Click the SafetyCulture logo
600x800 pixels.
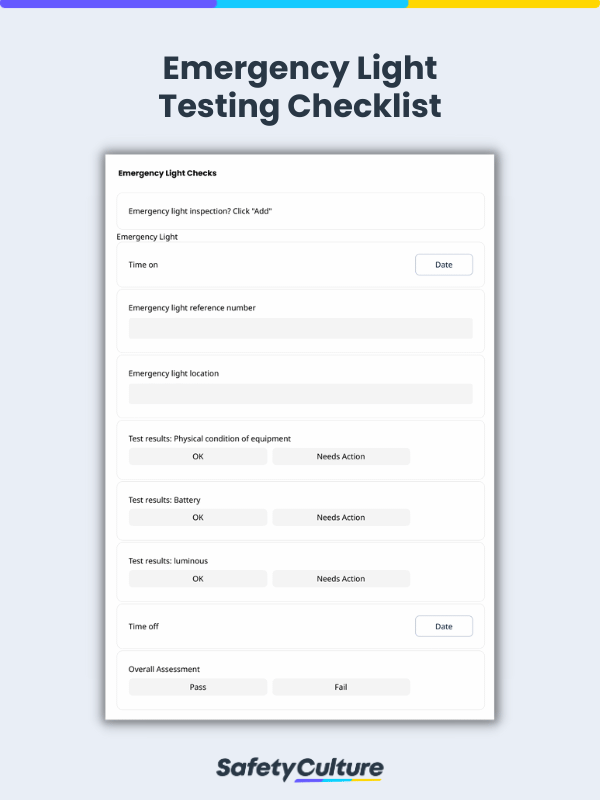coord(299,769)
